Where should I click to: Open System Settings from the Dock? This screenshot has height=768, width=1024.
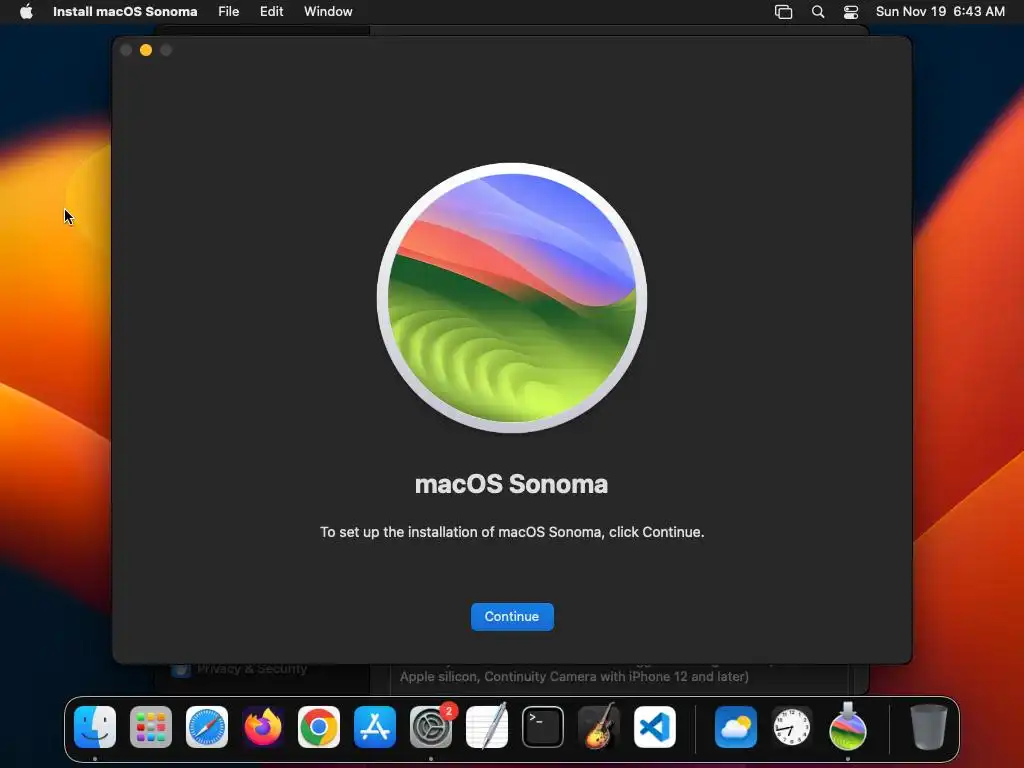click(x=431, y=727)
